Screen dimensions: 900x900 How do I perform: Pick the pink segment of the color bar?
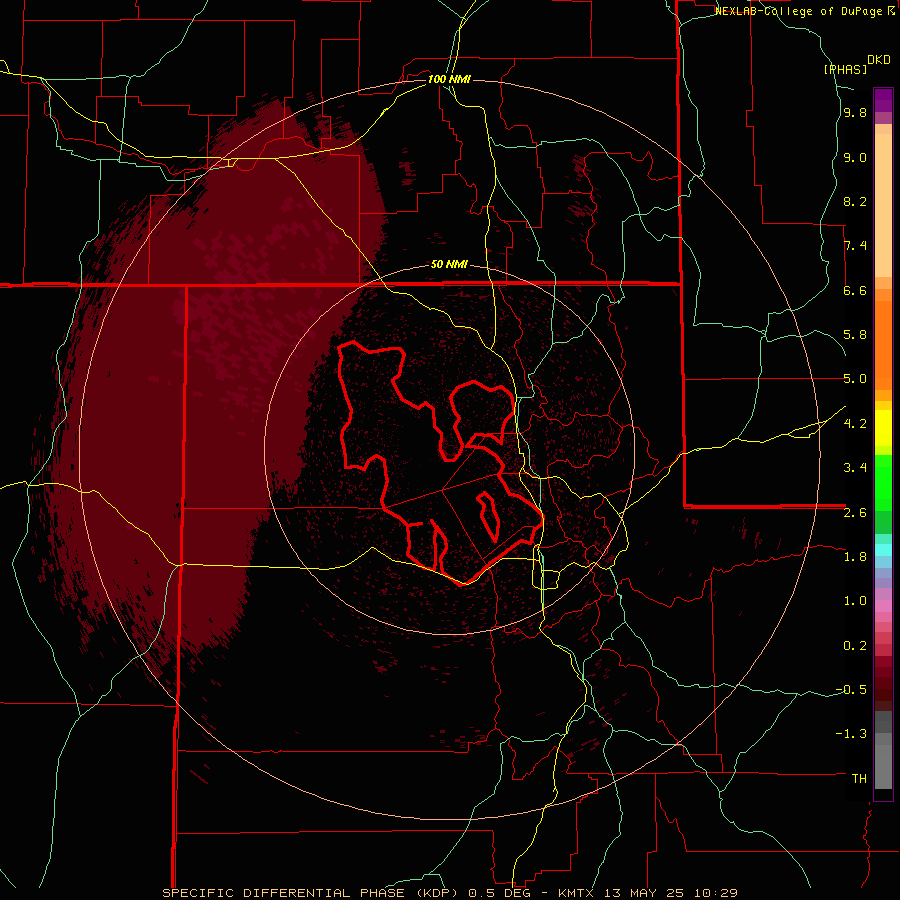[883, 606]
